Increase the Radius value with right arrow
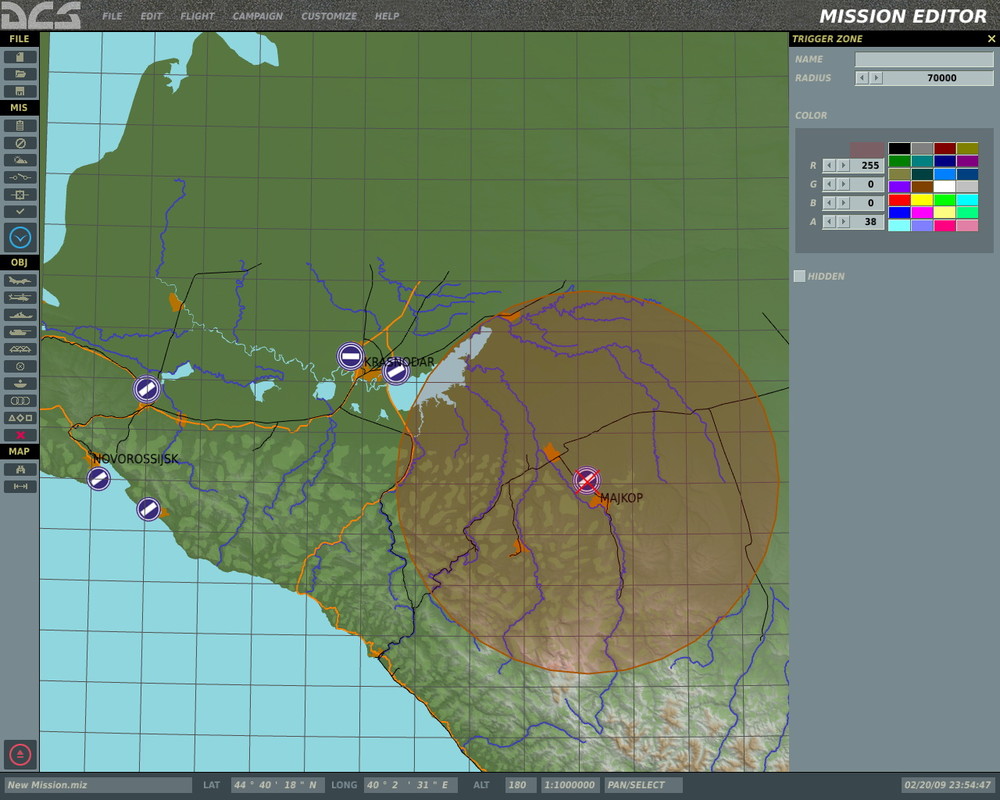Image resolution: width=1000 pixels, height=800 pixels. [x=876, y=78]
